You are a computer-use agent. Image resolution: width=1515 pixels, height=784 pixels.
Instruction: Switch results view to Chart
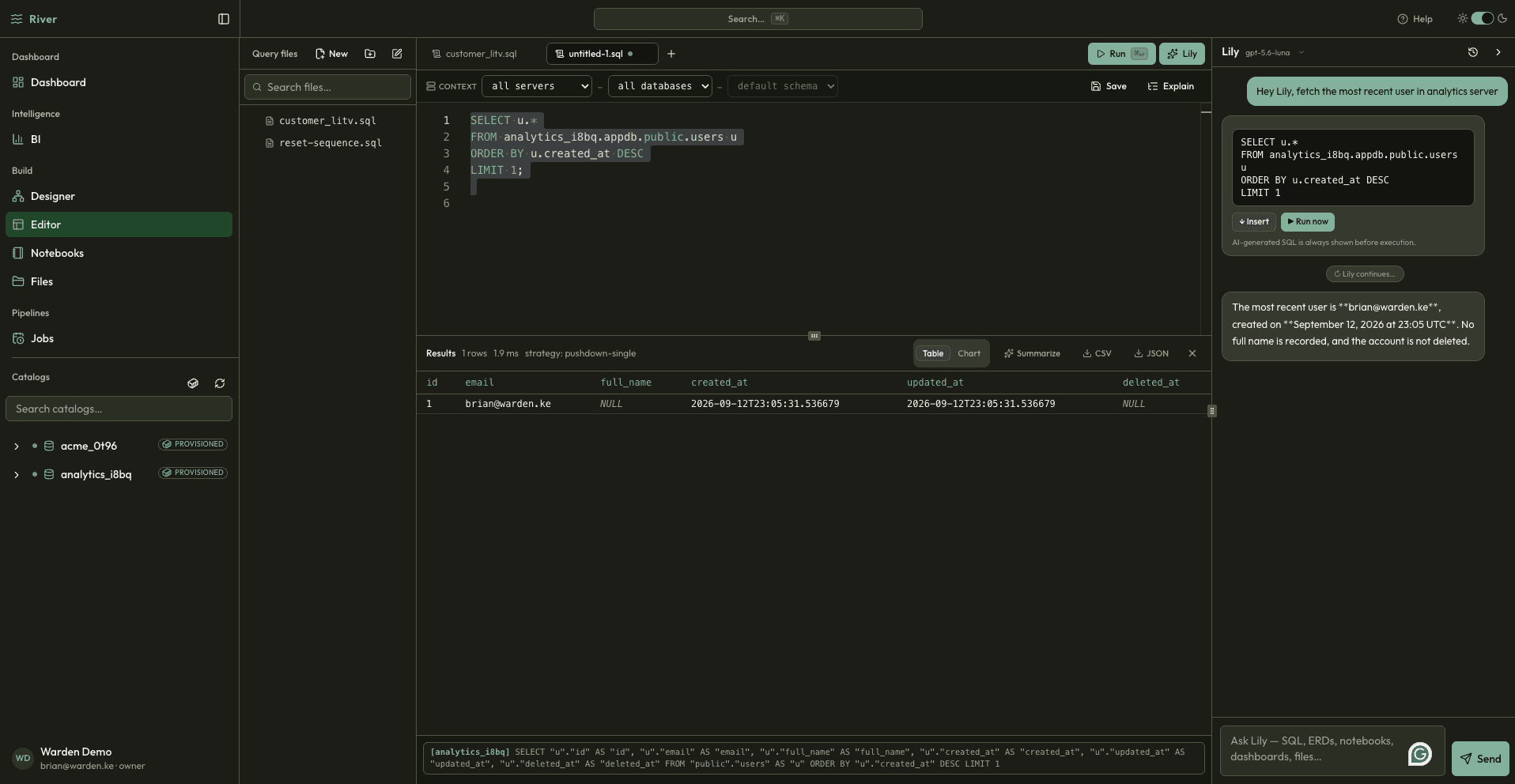pyautogui.click(x=969, y=353)
